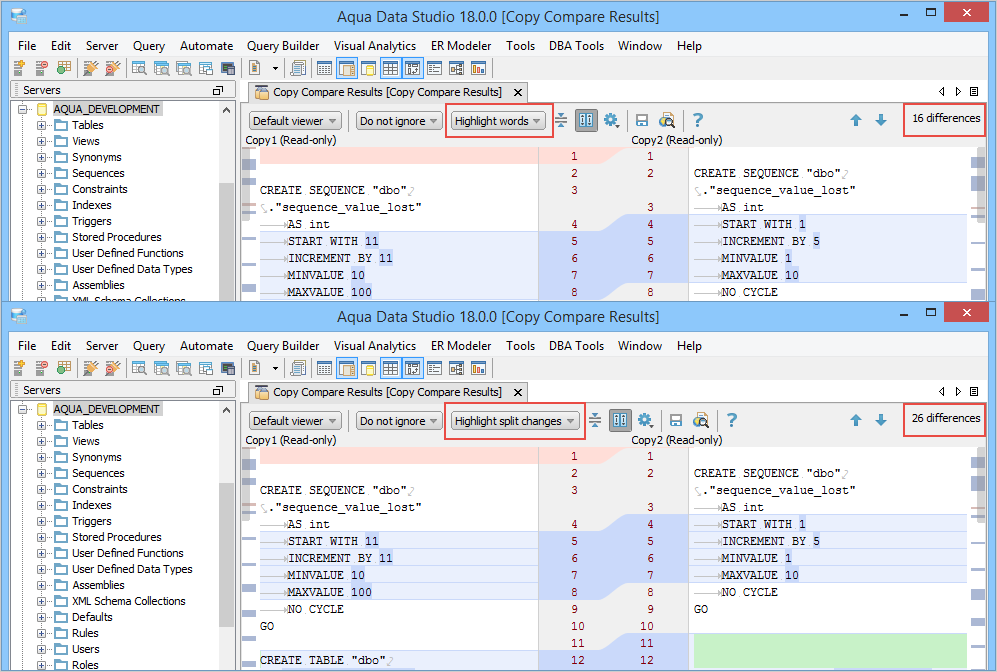Open compare settings gear in upper window
The width and height of the screenshot is (997, 672).
coord(611,120)
